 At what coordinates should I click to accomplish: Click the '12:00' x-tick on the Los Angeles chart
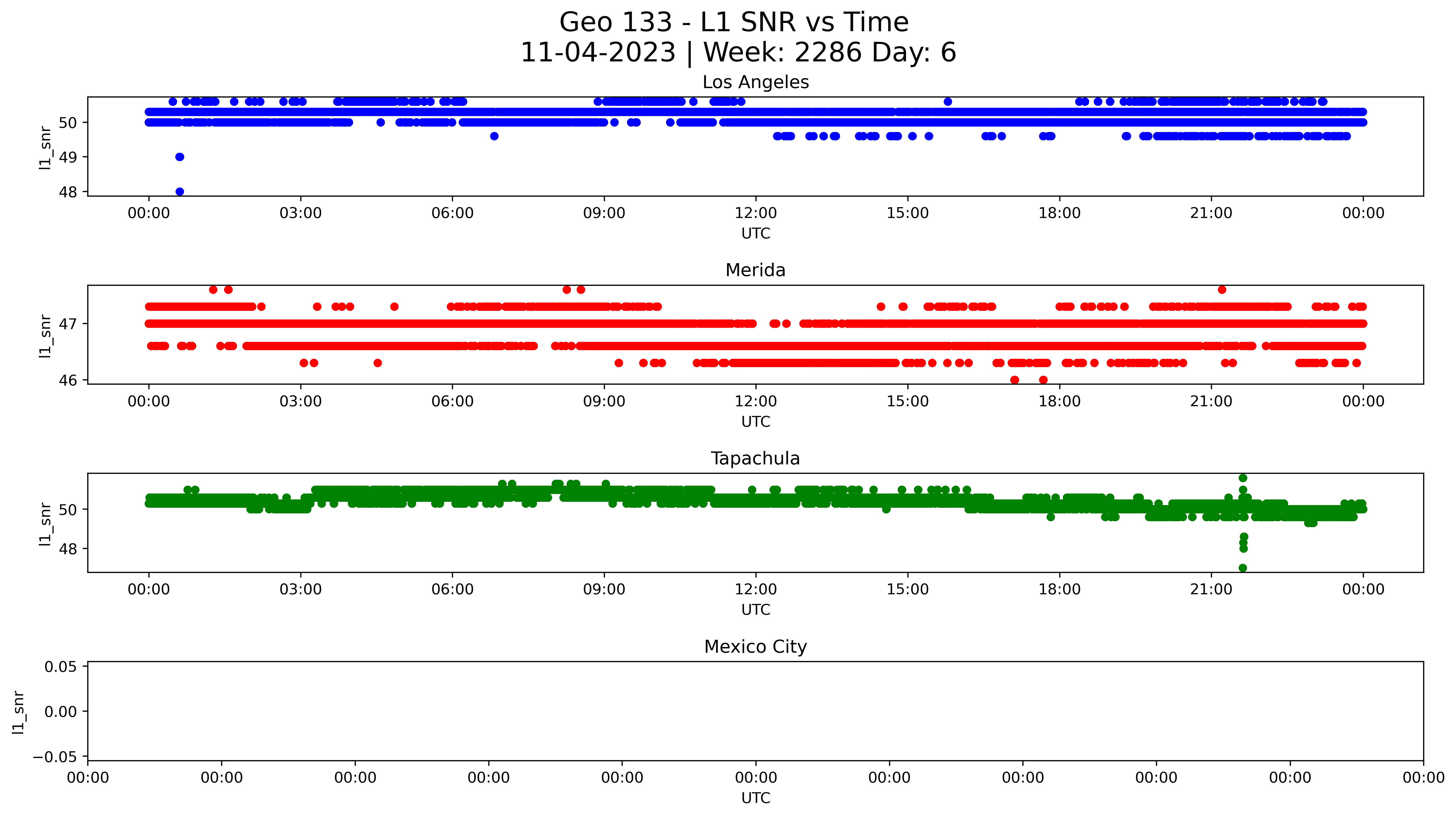click(756, 213)
